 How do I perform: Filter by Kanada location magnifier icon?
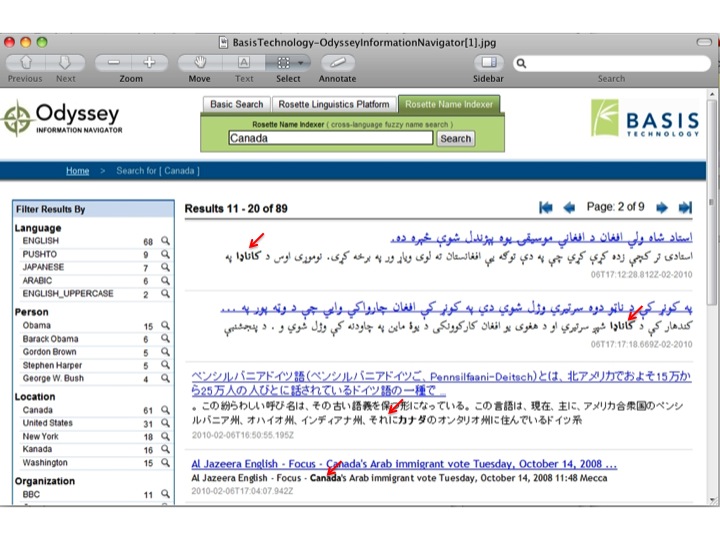(x=165, y=449)
